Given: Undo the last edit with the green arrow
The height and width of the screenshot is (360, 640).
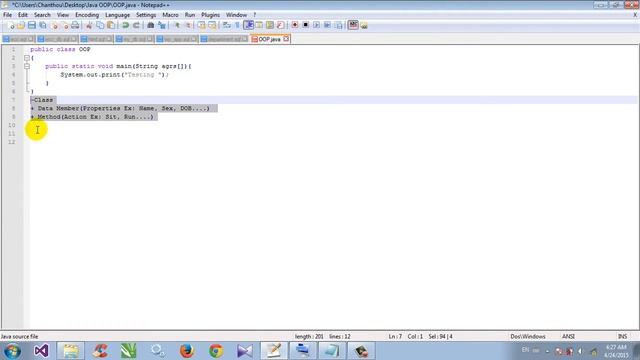Looking at the screenshot, I should click(x=125, y=25).
